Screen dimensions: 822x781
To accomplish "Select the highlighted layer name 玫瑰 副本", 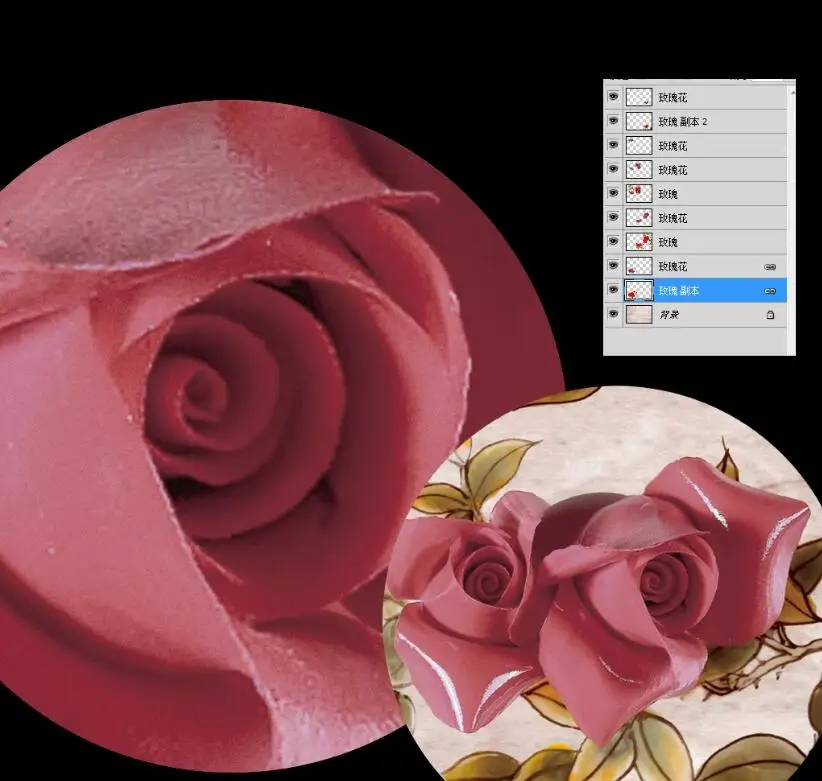I will click(x=679, y=291).
